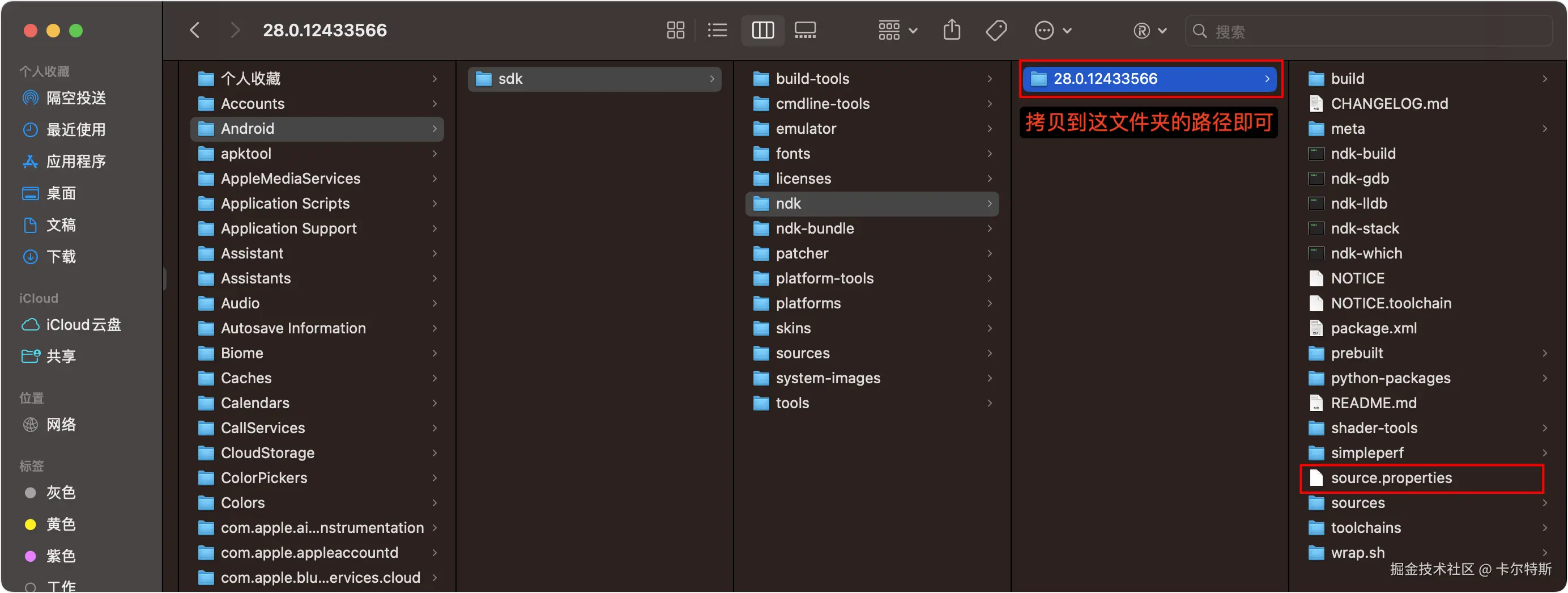This screenshot has width=1568, height=593.
Task: Expand the emulator folder chevron
Action: (990, 129)
